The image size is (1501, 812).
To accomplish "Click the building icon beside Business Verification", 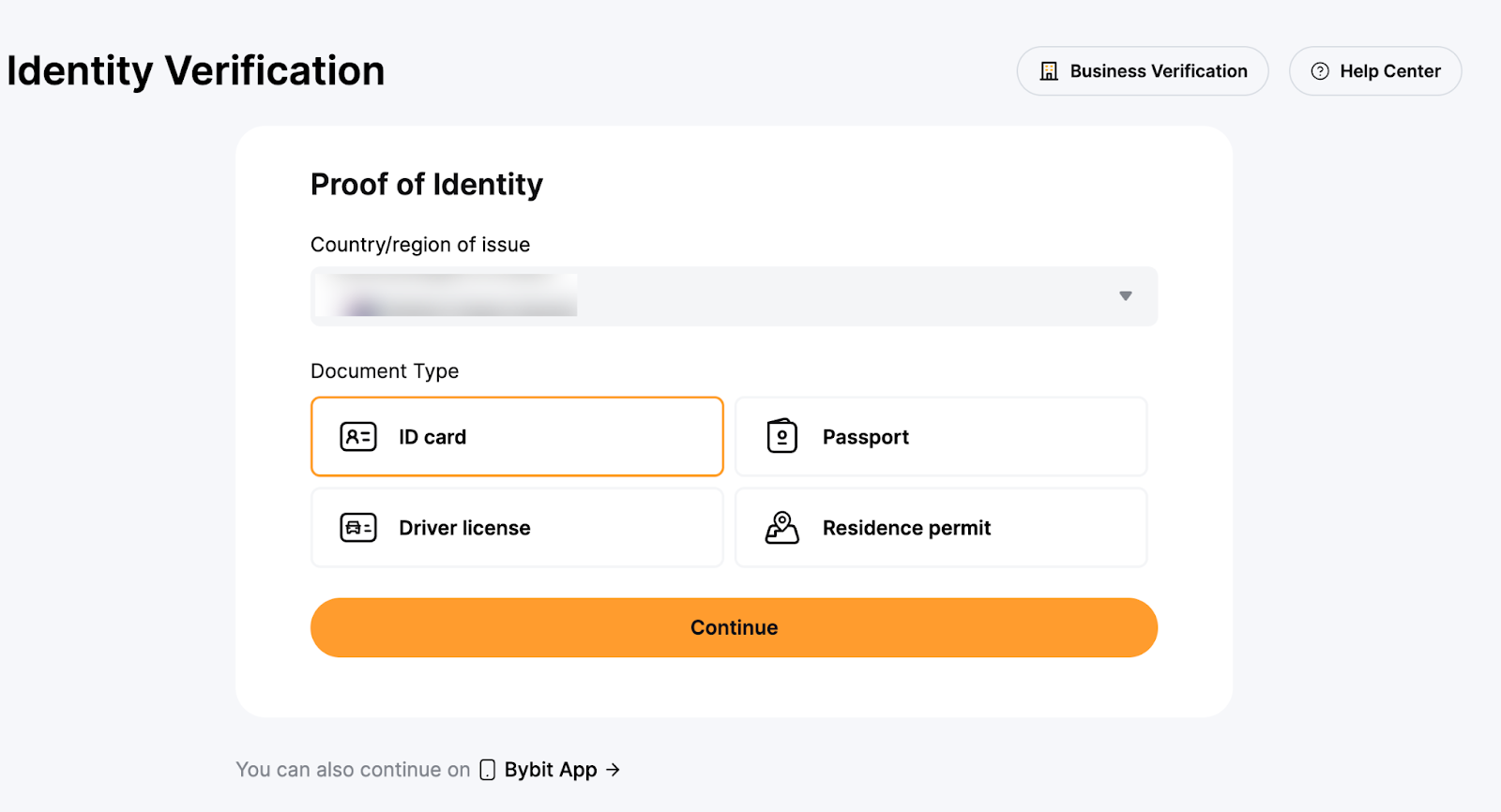I will coord(1049,71).
